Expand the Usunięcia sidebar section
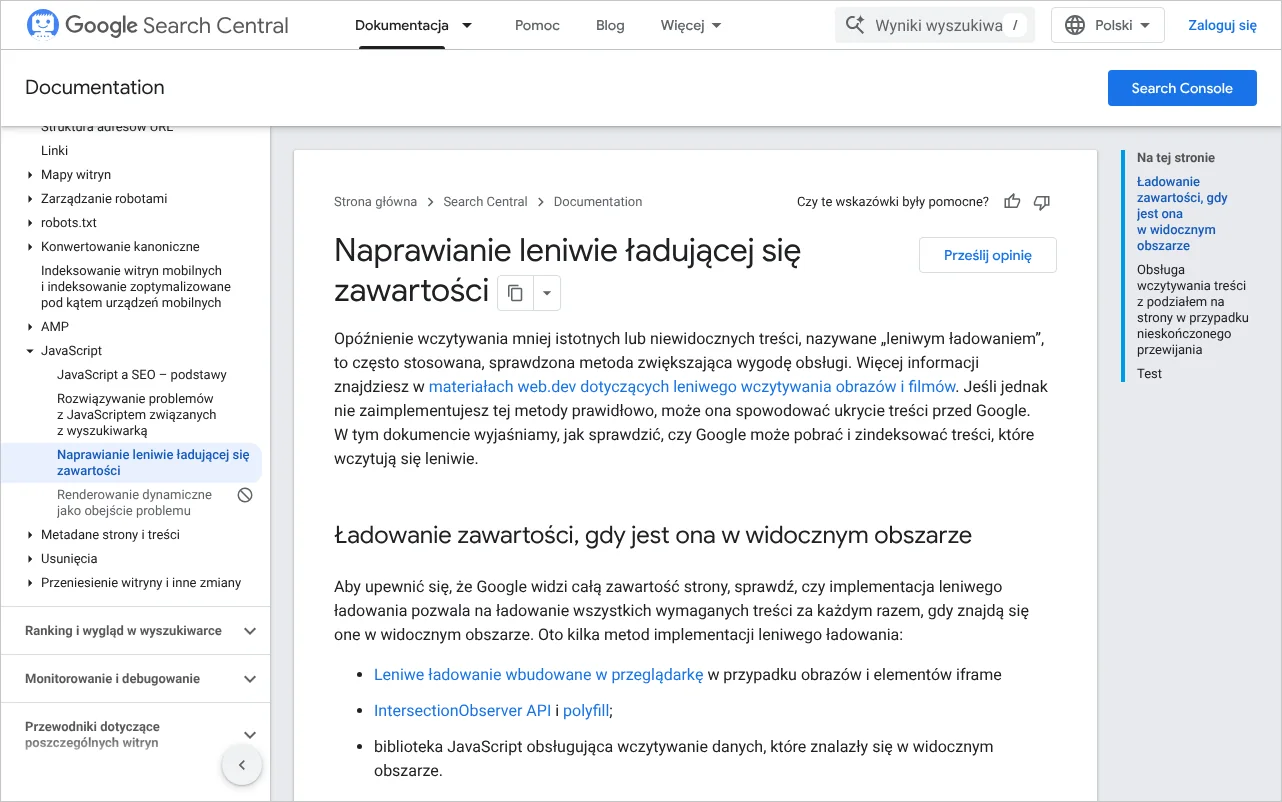 click(x=30, y=559)
